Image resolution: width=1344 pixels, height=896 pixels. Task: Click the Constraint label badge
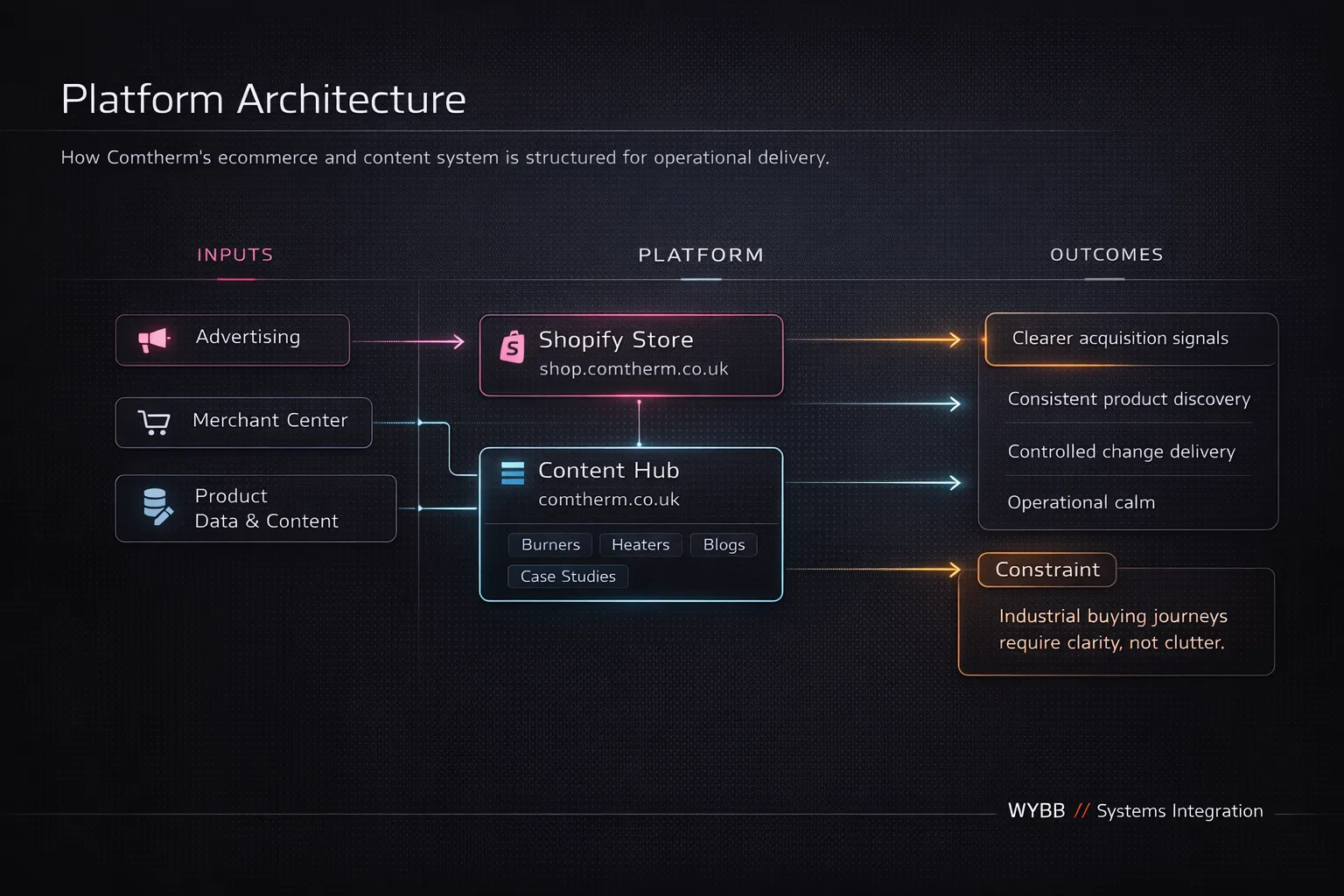[1047, 570]
